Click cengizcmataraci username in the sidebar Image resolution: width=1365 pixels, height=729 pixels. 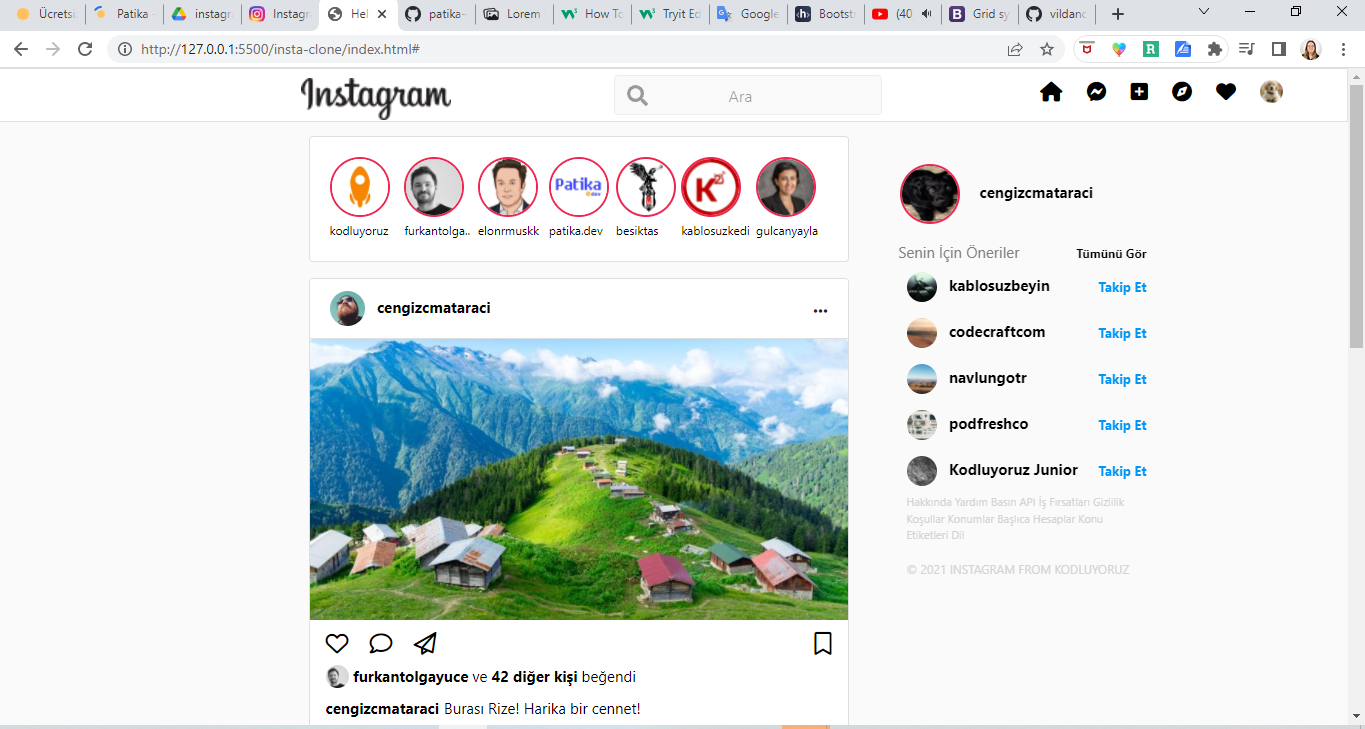click(1036, 193)
